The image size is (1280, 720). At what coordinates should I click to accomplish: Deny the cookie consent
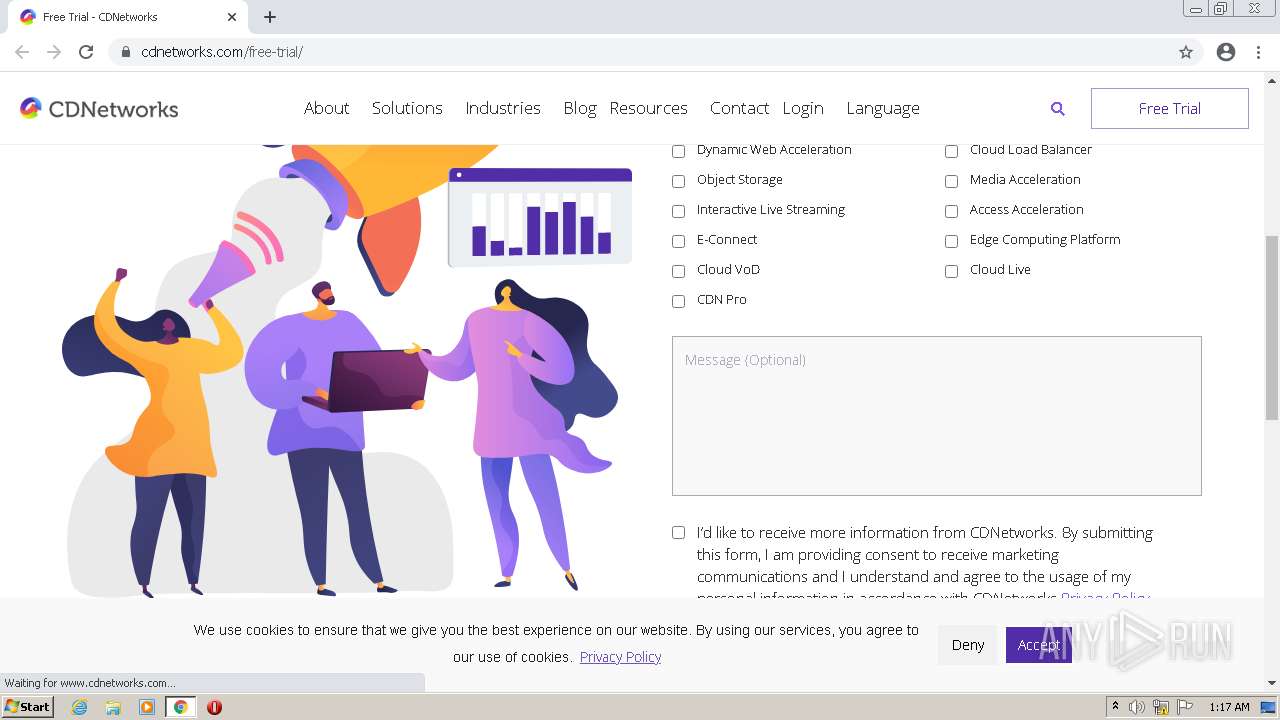[x=968, y=645]
